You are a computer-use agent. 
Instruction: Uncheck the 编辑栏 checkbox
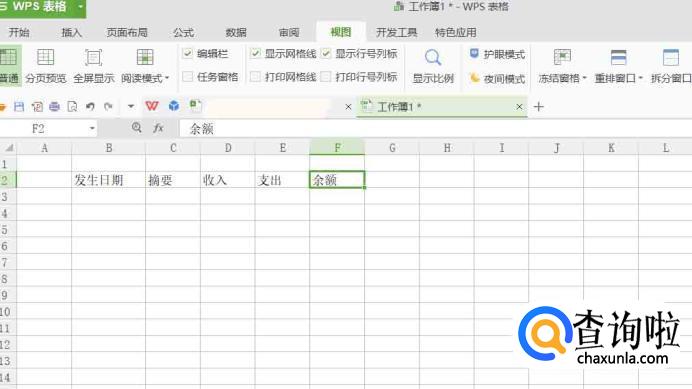pyautogui.click(x=188, y=53)
